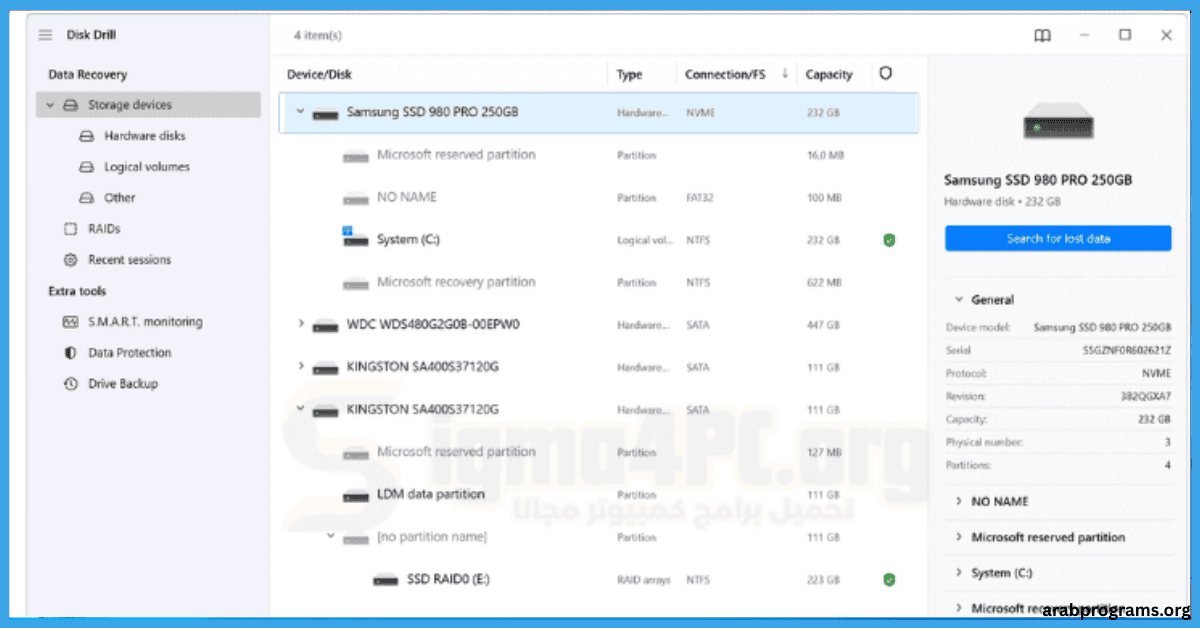Sort by Capacity column header
1200x628 pixels.
click(x=829, y=75)
